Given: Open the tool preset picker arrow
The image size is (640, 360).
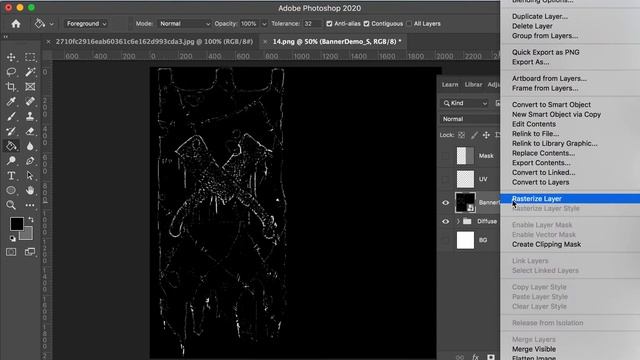Looking at the screenshot, I should point(51,24).
